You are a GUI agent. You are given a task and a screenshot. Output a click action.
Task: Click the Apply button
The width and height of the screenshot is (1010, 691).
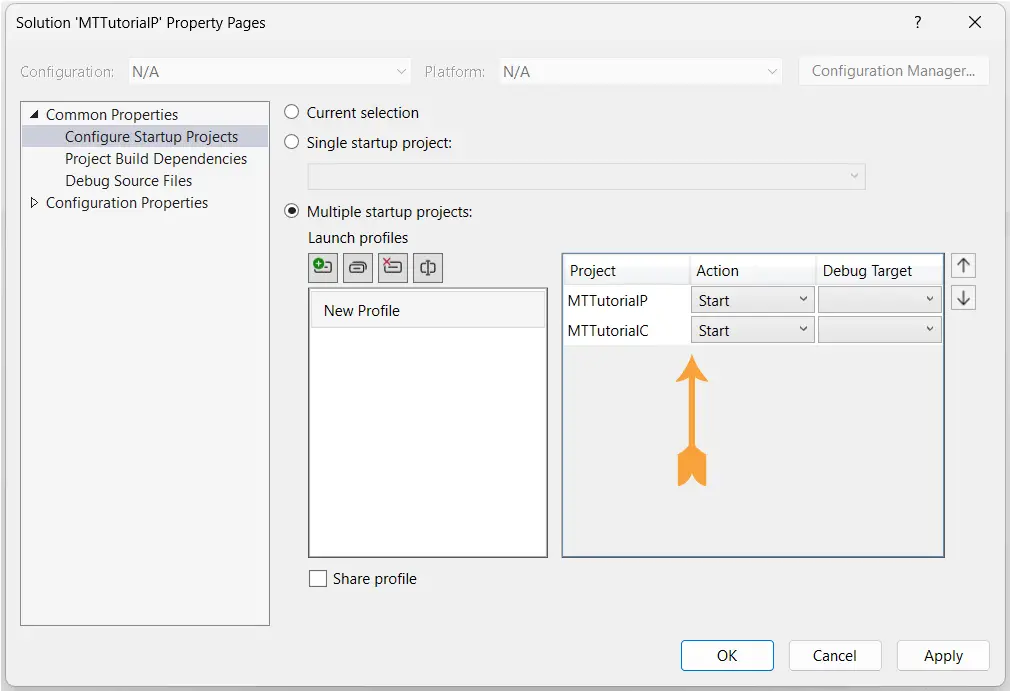[942, 656]
